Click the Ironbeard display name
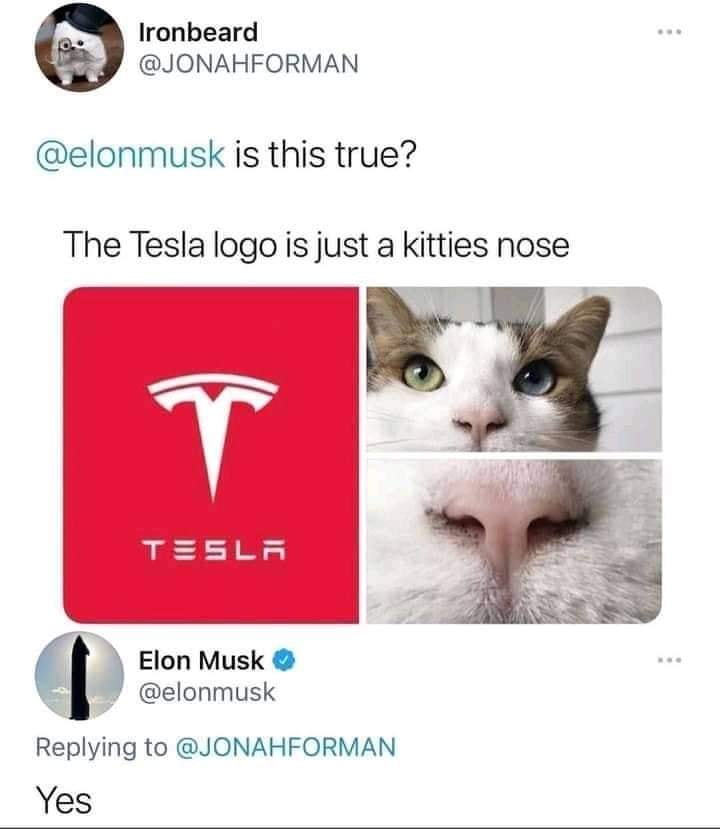The width and height of the screenshot is (720, 829). coord(198,32)
